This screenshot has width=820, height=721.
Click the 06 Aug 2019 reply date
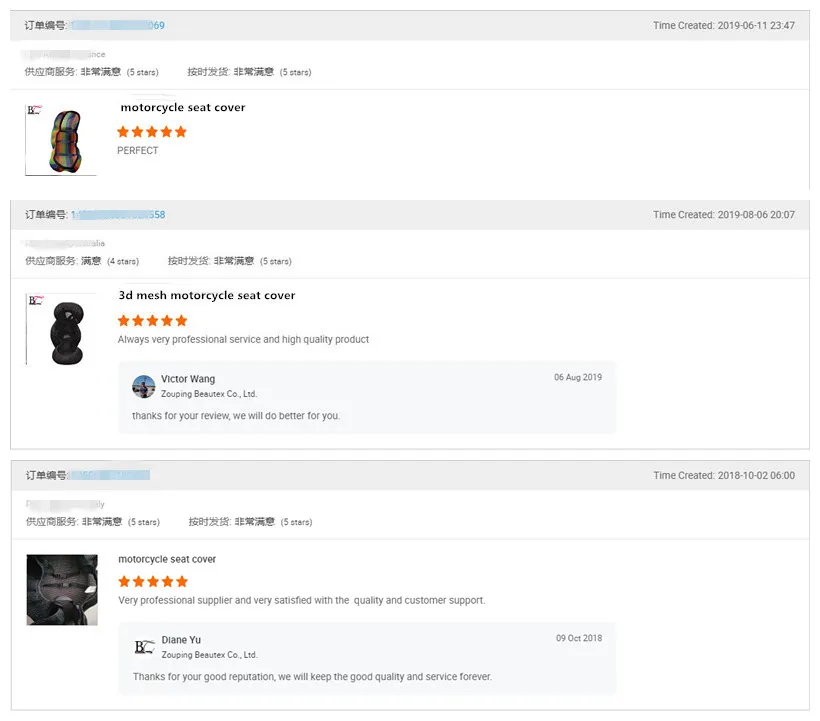[x=578, y=377]
